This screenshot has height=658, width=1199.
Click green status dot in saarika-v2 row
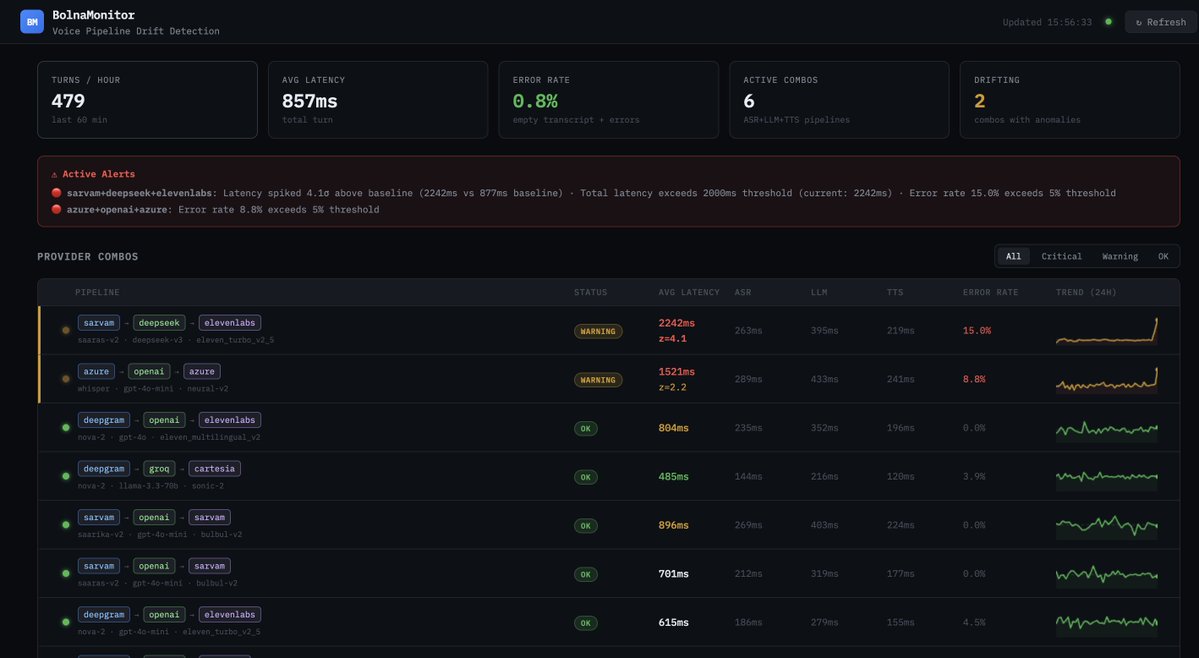point(66,525)
